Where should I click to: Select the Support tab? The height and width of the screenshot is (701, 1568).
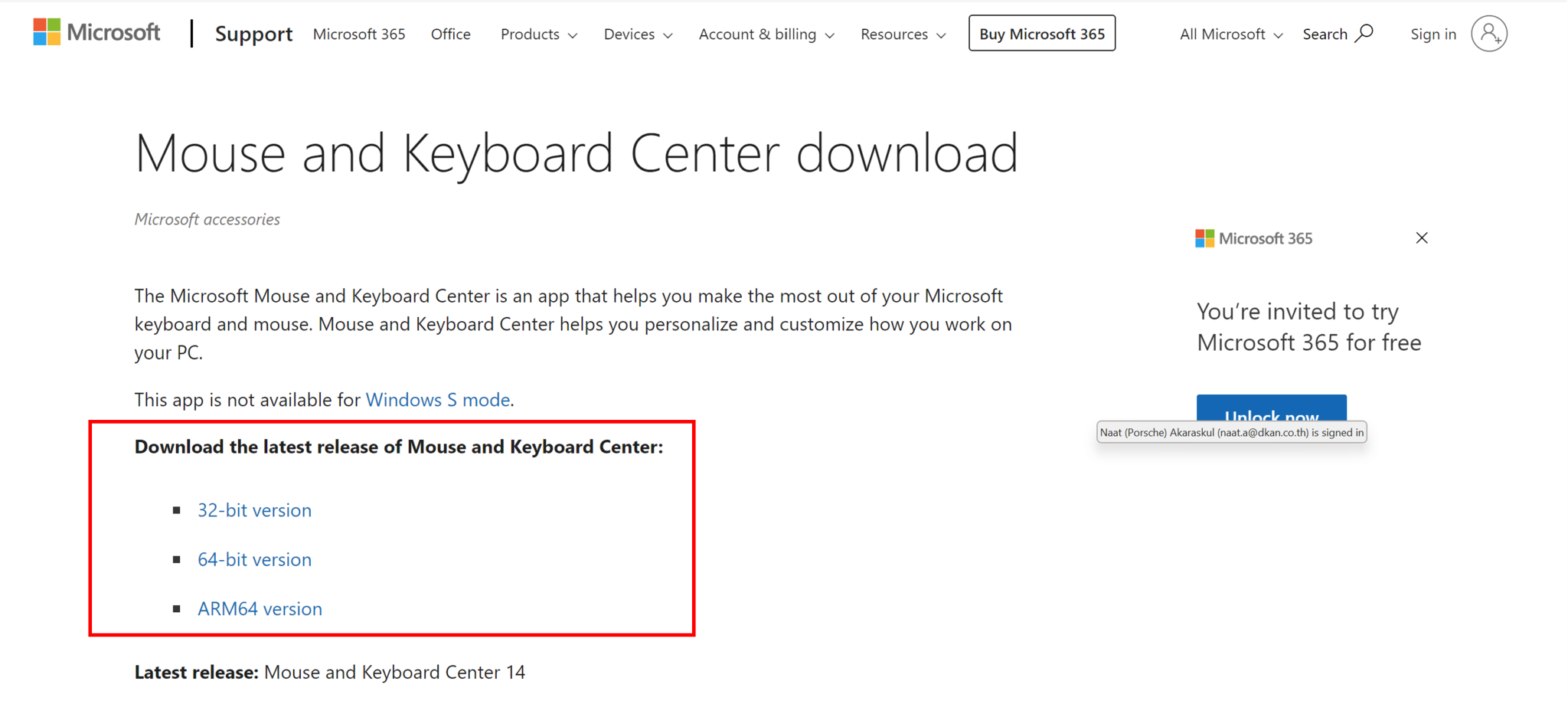tap(253, 34)
